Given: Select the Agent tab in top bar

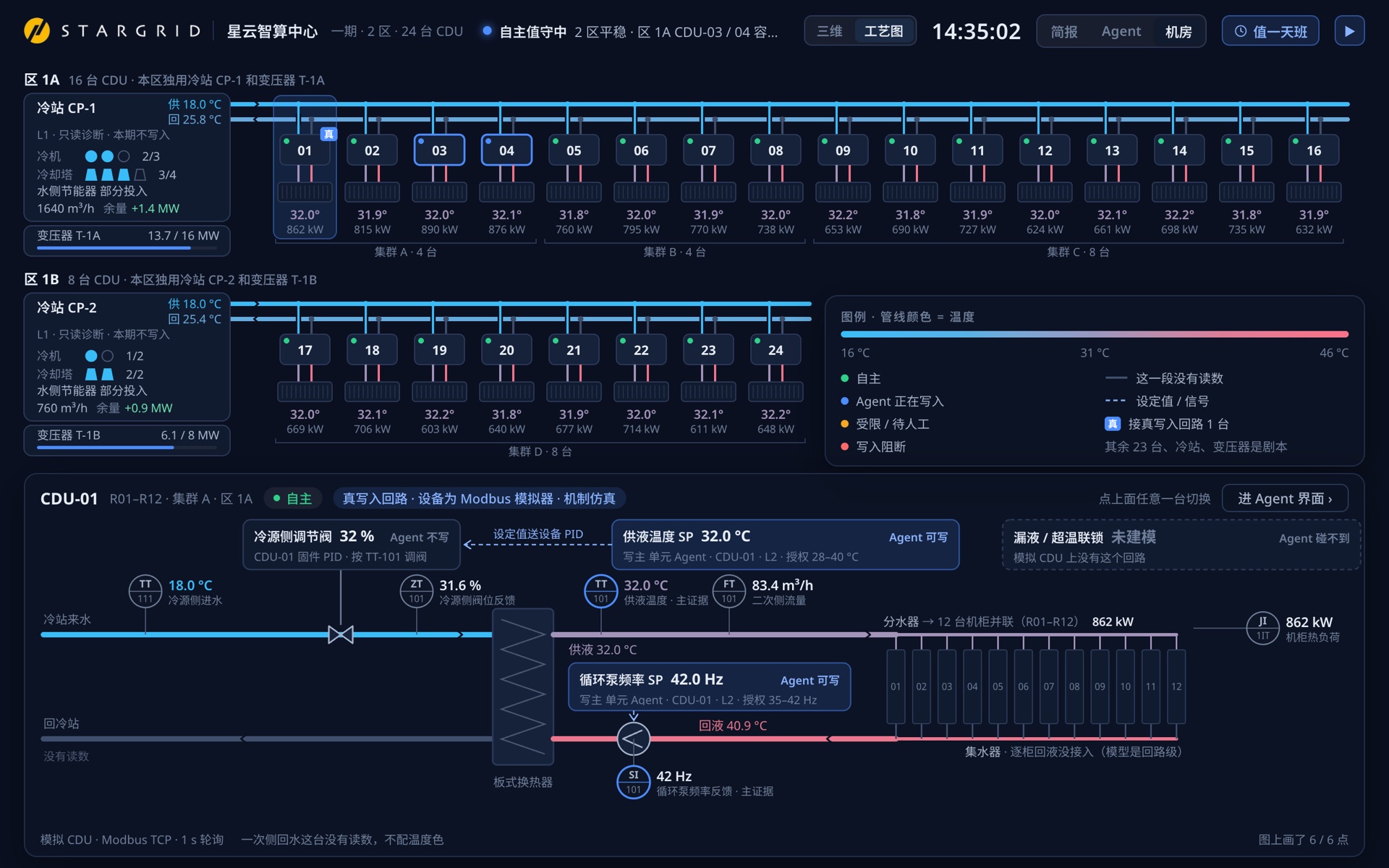Looking at the screenshot, I should tap(1121, 31).
